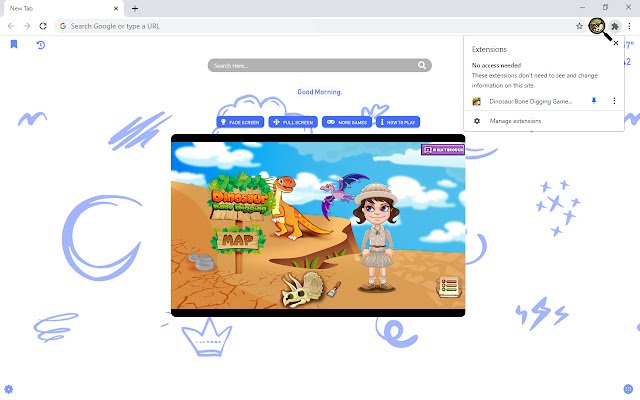Click the triceratops skull in the game

(x=304, y=289)
